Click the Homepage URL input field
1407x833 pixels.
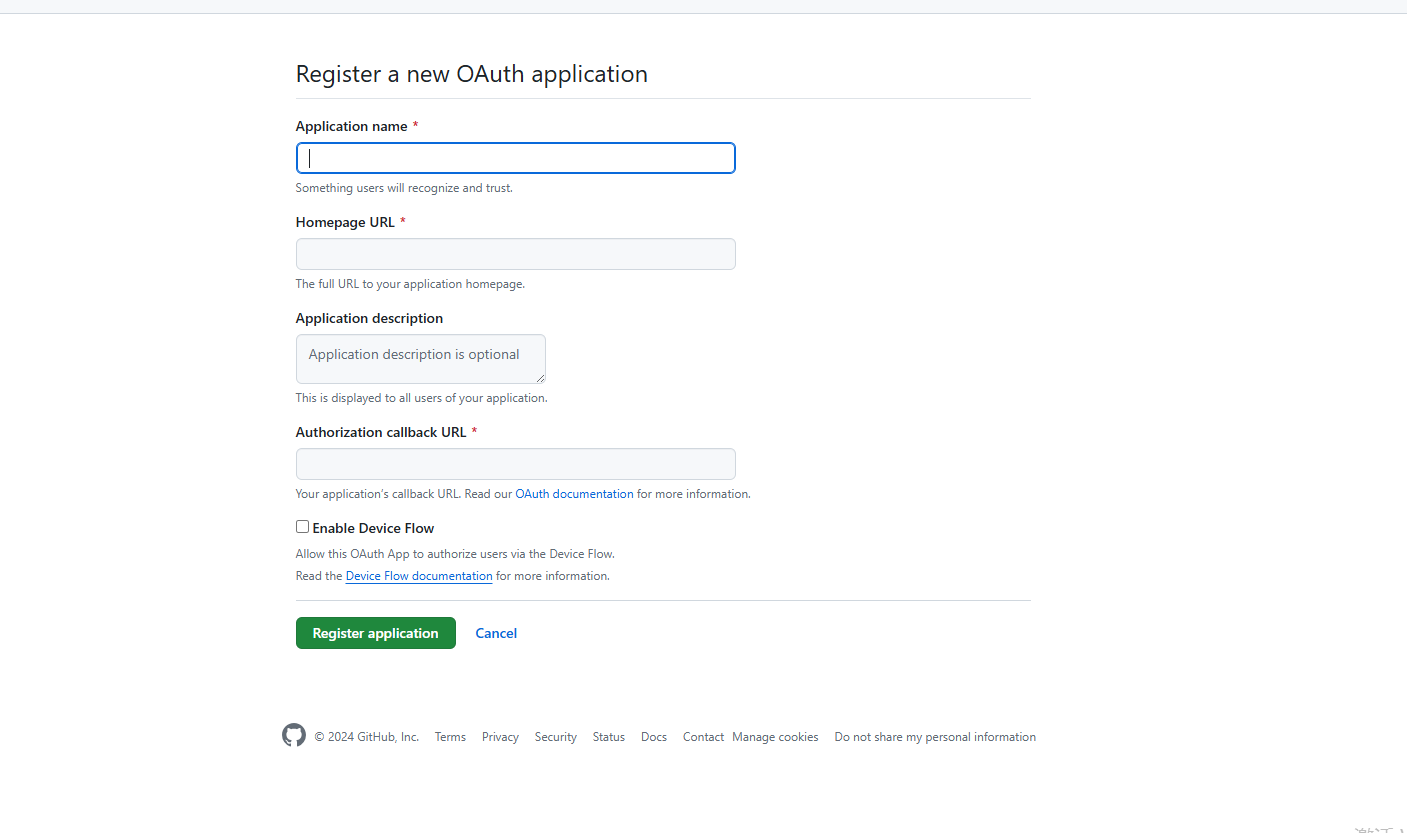[x=515, y=254]
